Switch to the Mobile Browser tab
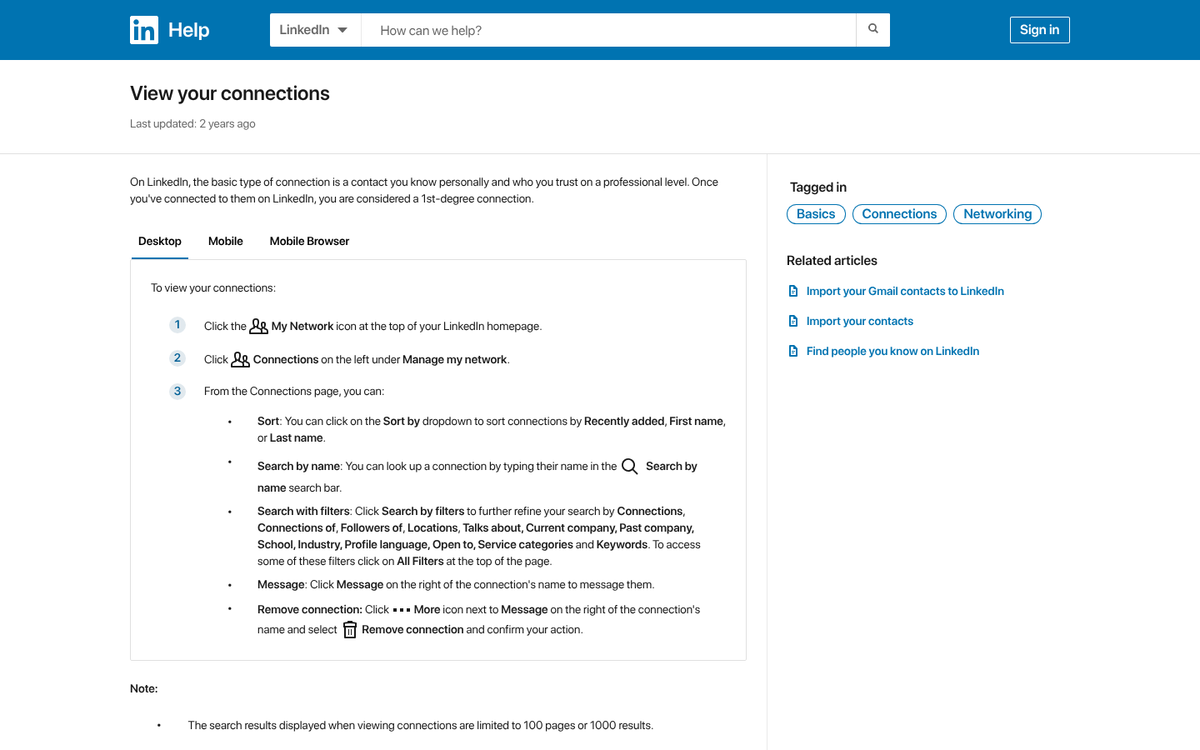Image resolution: width=1200 pixels, height=750 pixels. point(308,241)
